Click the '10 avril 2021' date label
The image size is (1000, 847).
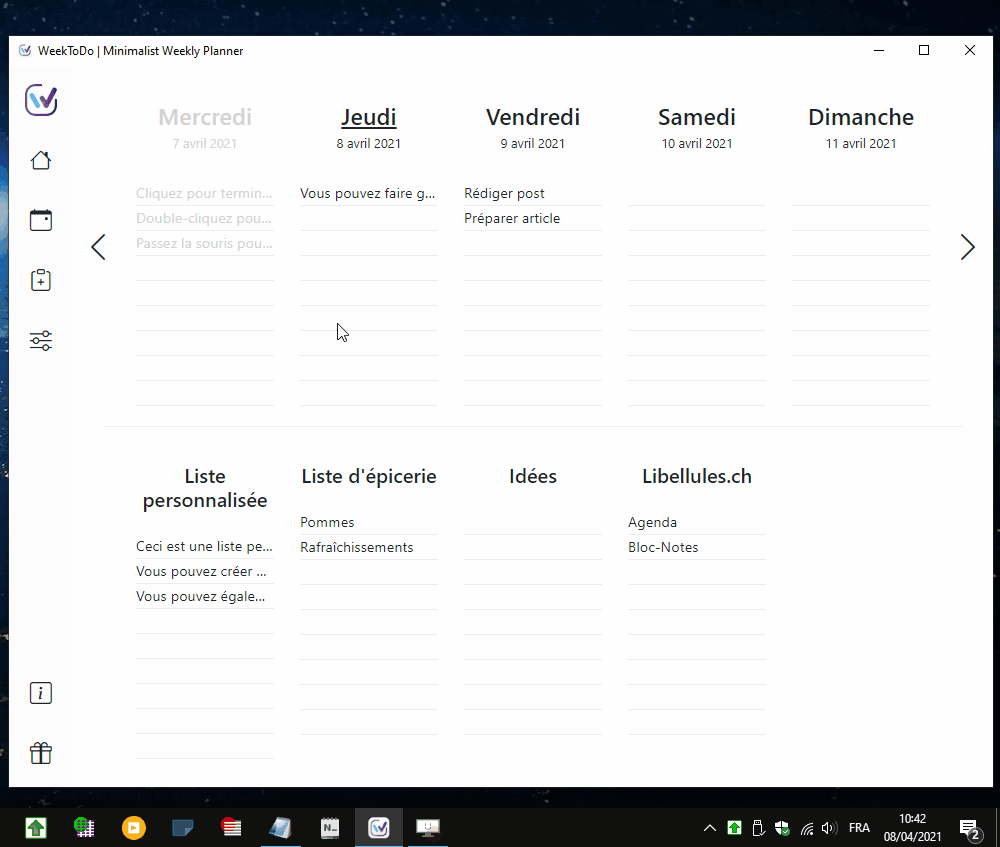696,144
